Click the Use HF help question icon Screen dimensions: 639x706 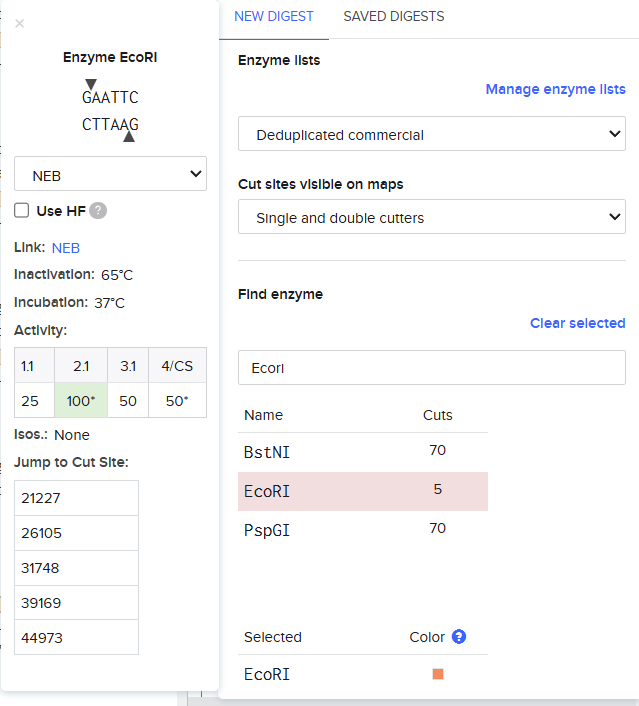point(98,211)
